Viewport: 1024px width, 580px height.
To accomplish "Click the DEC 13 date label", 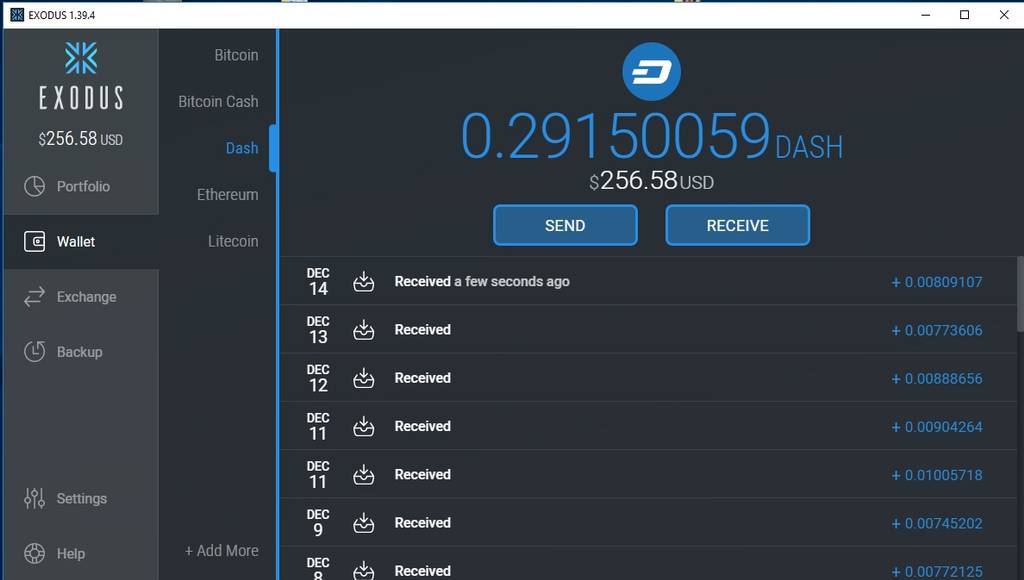I will pyautogui.click(x=318, y=330).
